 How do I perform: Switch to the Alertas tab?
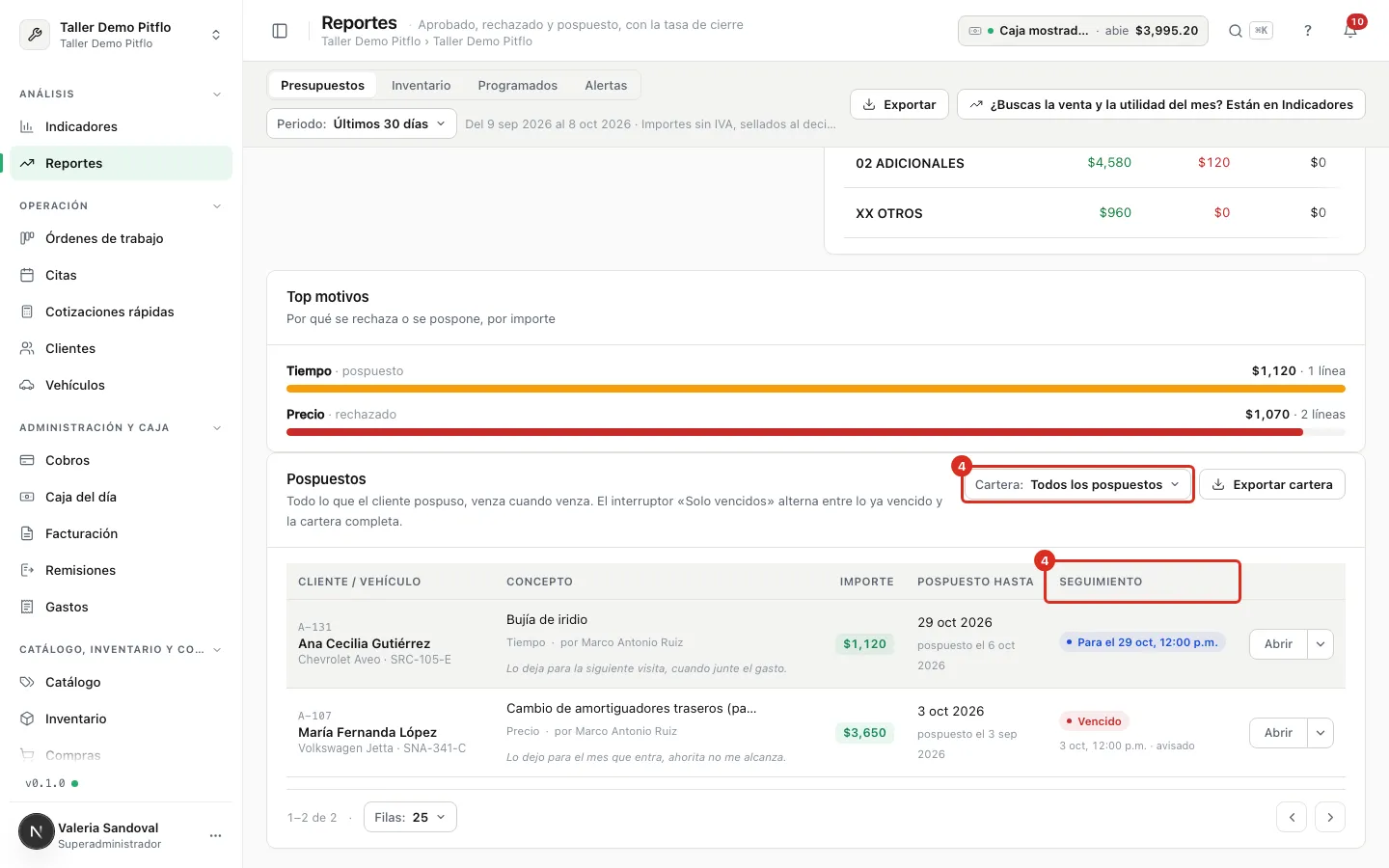click(606, 85)
